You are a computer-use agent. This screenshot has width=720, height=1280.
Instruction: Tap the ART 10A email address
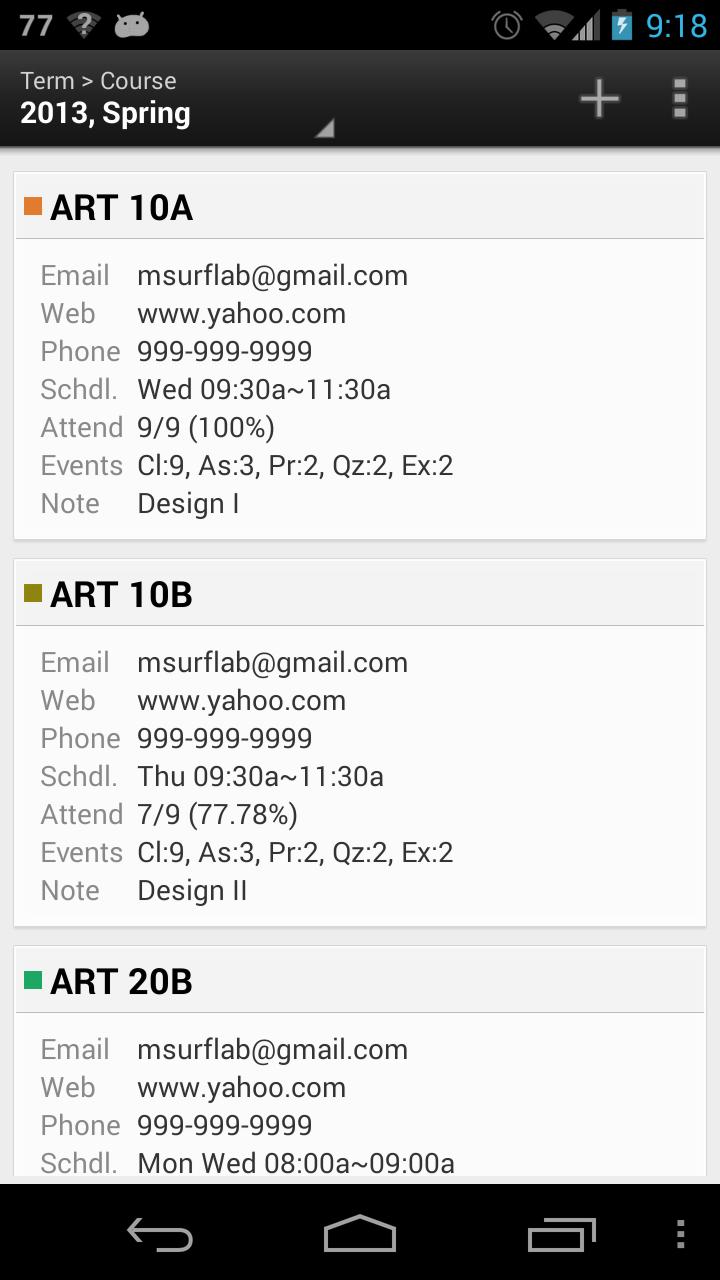tap(272, 276)
